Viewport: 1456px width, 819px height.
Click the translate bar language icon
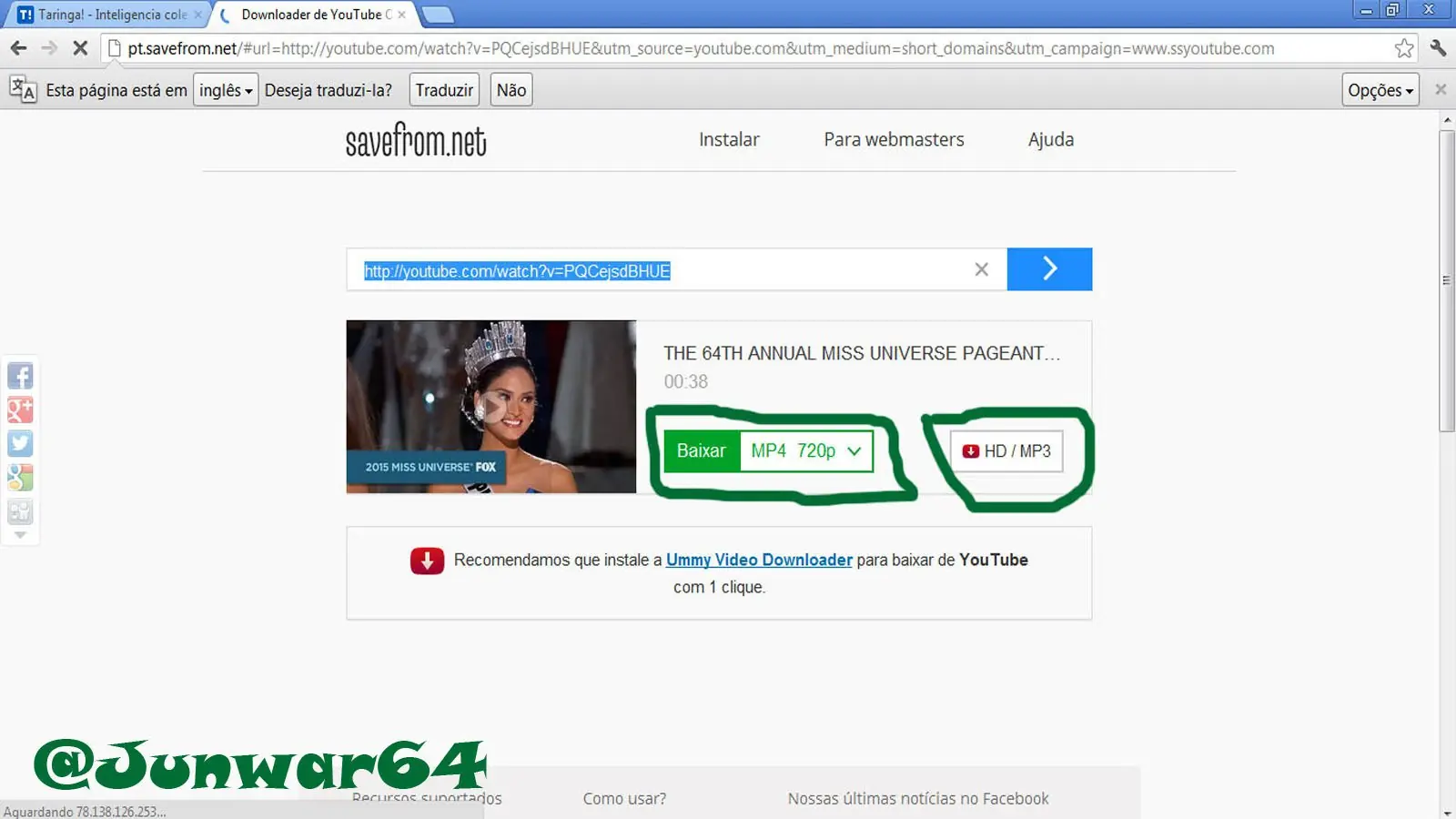[23, 89]
